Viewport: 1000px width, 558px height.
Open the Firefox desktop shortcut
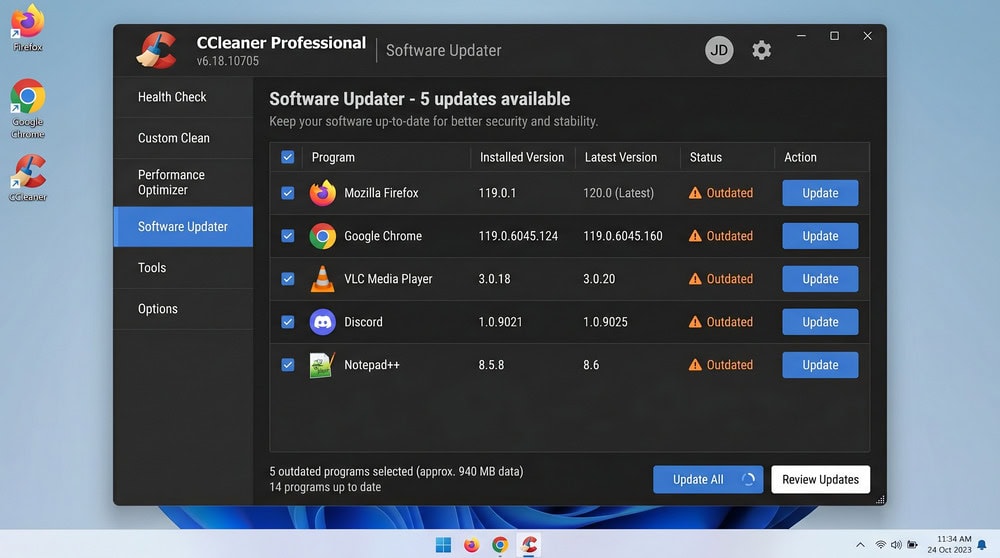click(27, 28)
